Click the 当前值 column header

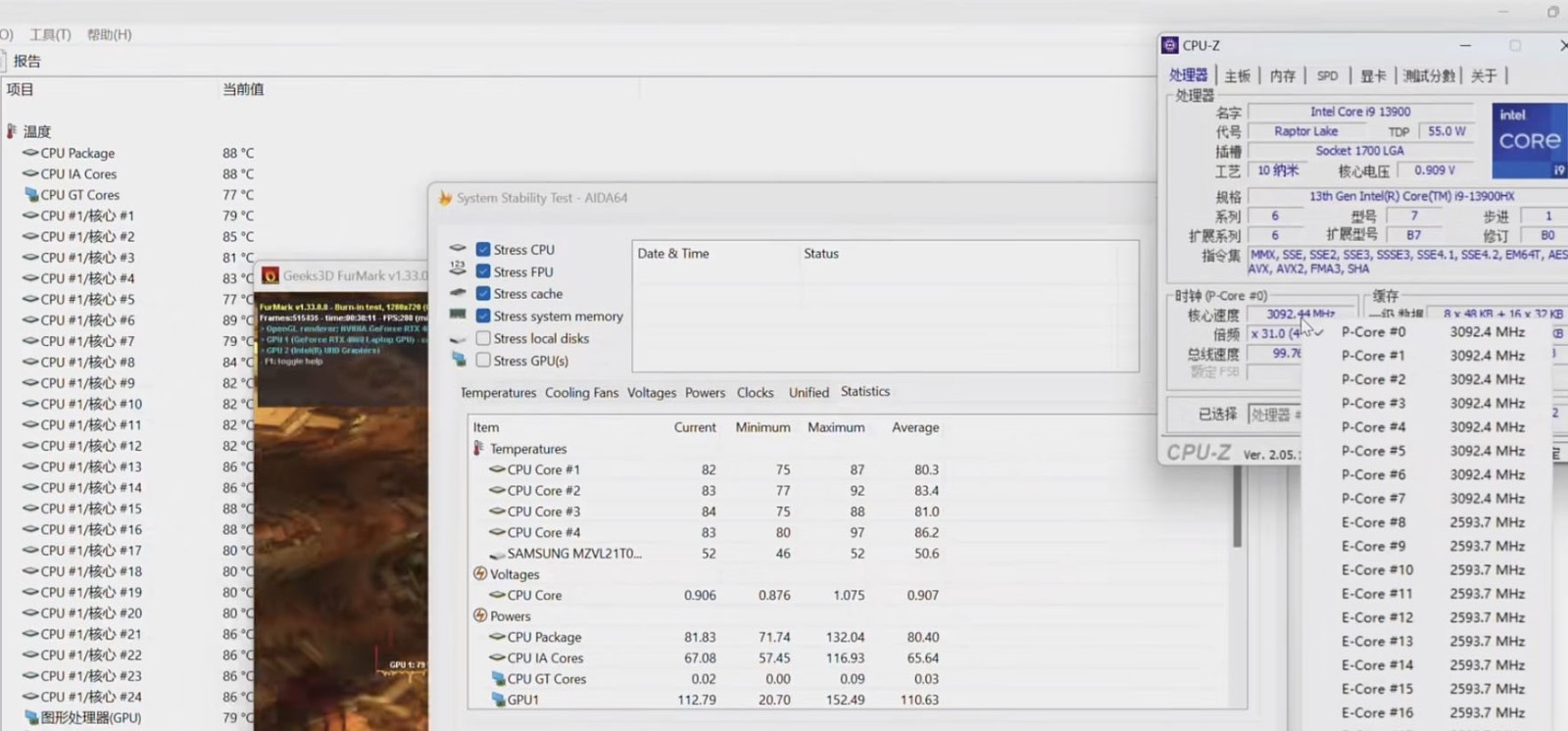242,89
